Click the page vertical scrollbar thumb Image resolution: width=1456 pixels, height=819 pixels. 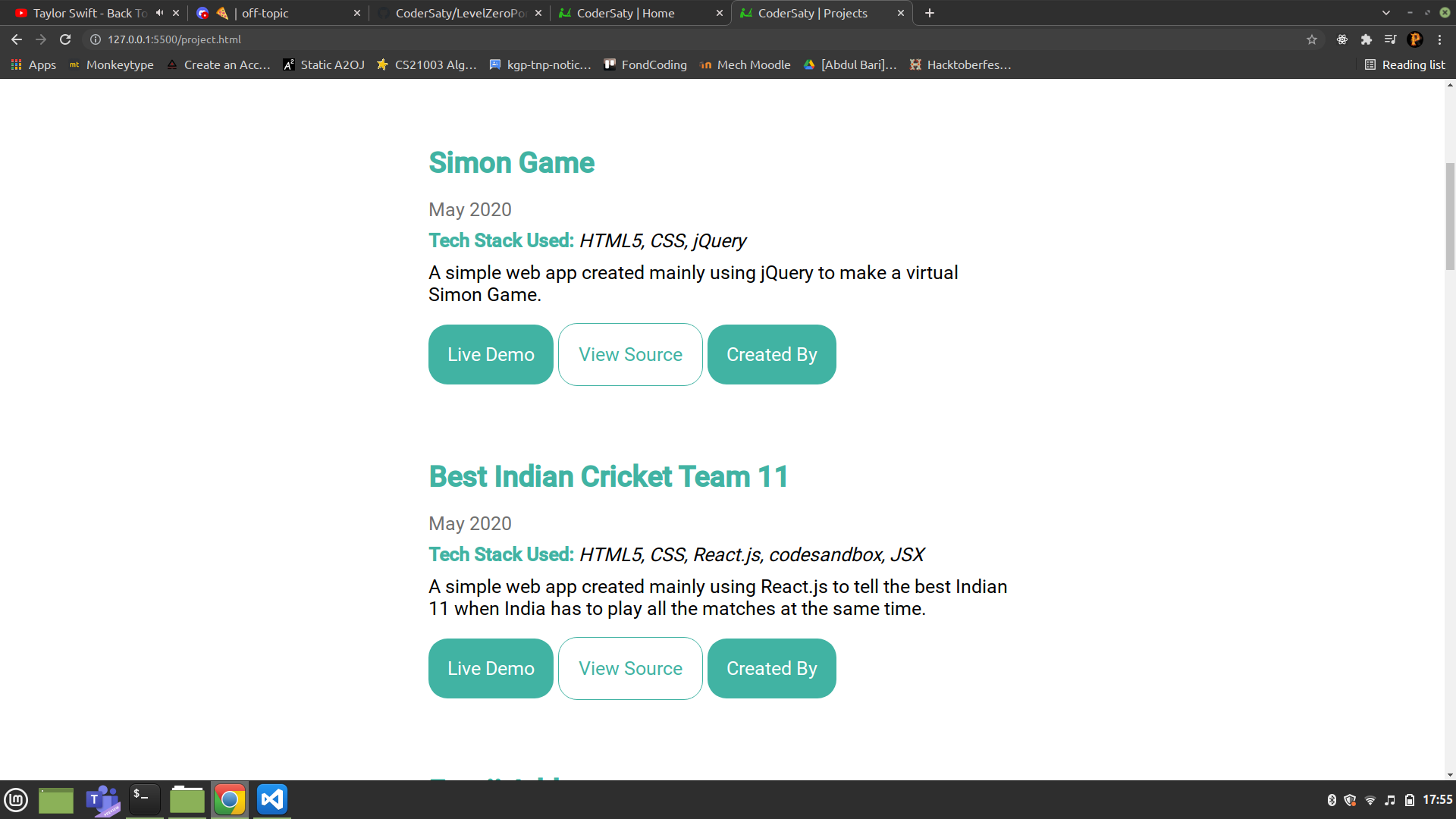point(1450,216)
